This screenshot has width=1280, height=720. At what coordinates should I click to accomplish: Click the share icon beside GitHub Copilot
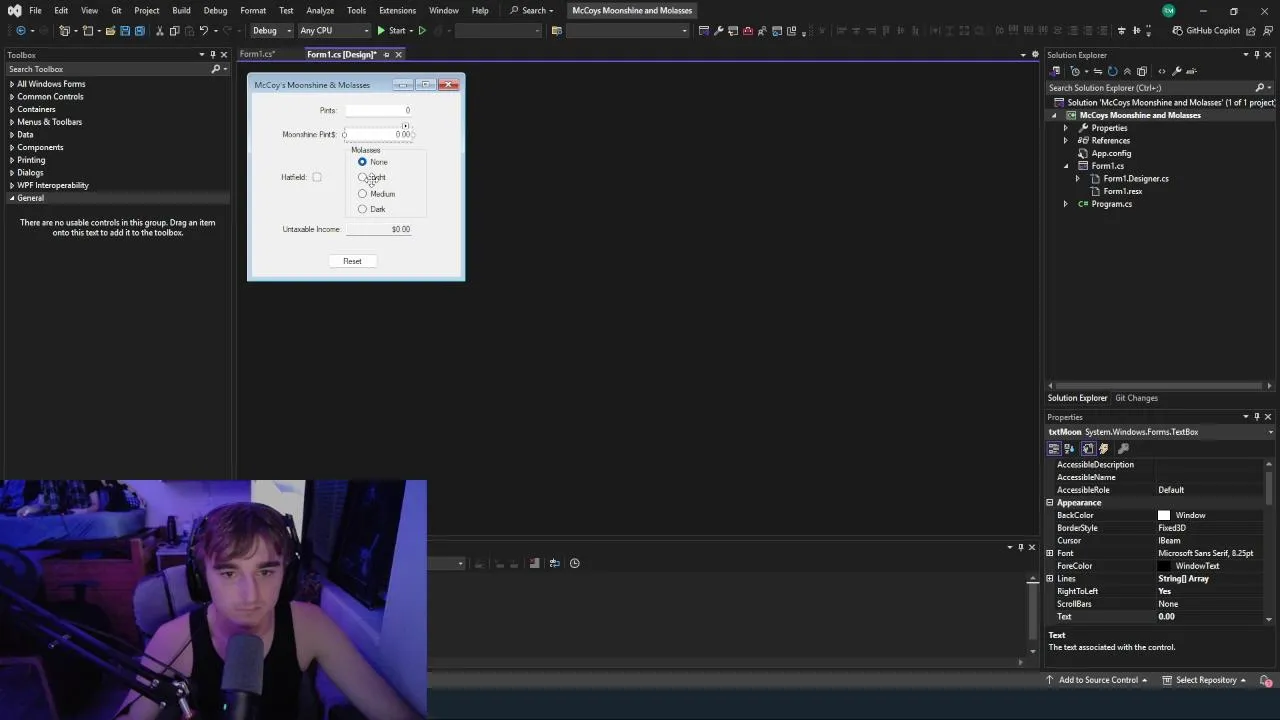1252,31
